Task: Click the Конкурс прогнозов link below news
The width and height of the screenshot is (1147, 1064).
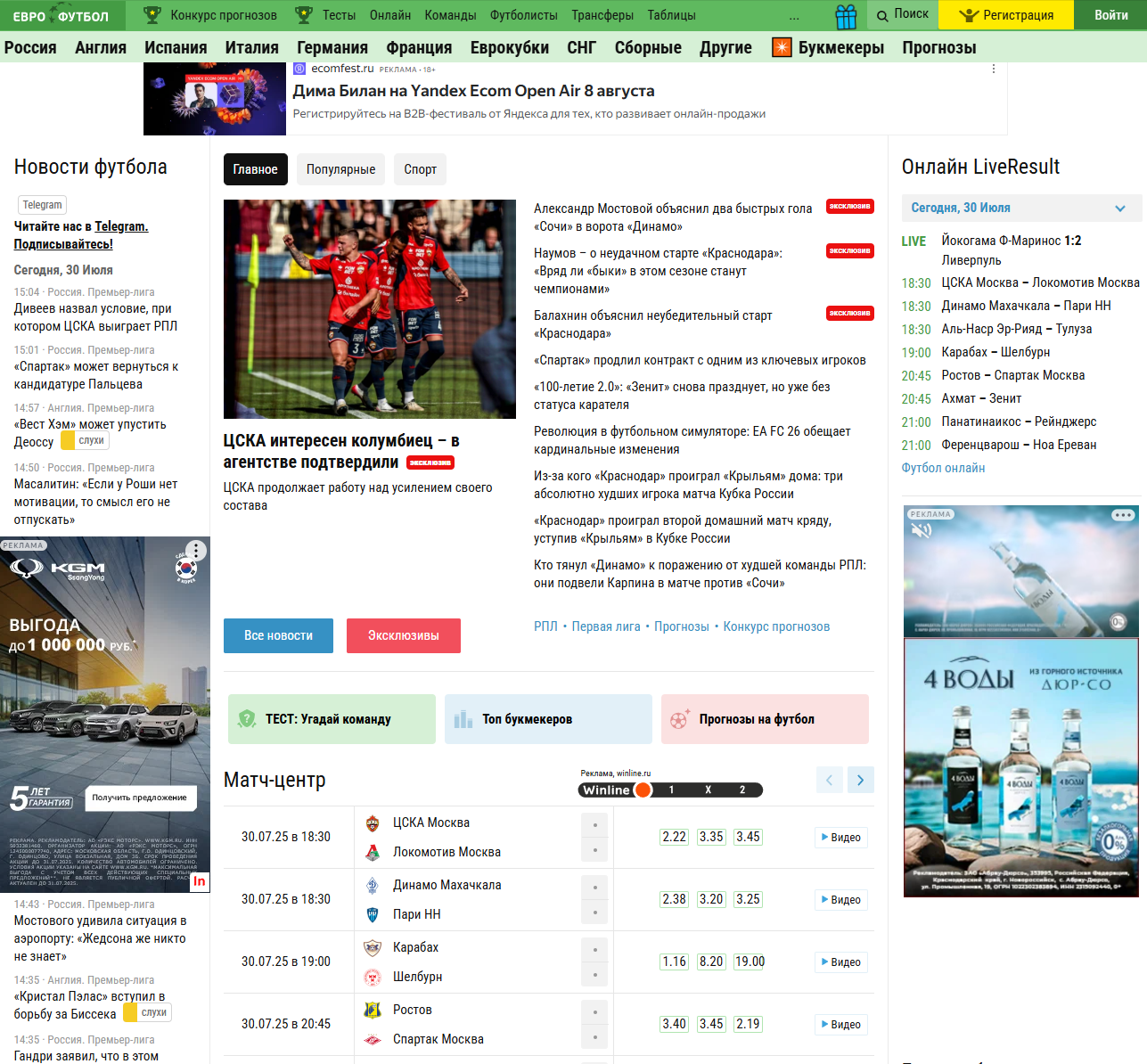Action: click(x=776, y=626)
